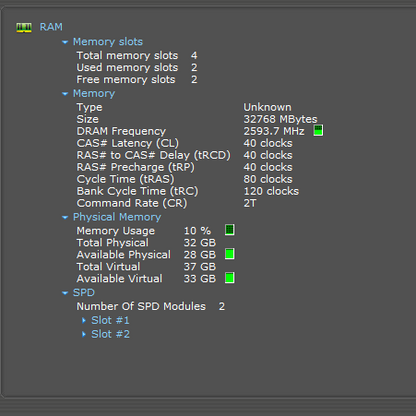Select the Bank Cycle Time (tRC) label

click(x=137, y=191)
